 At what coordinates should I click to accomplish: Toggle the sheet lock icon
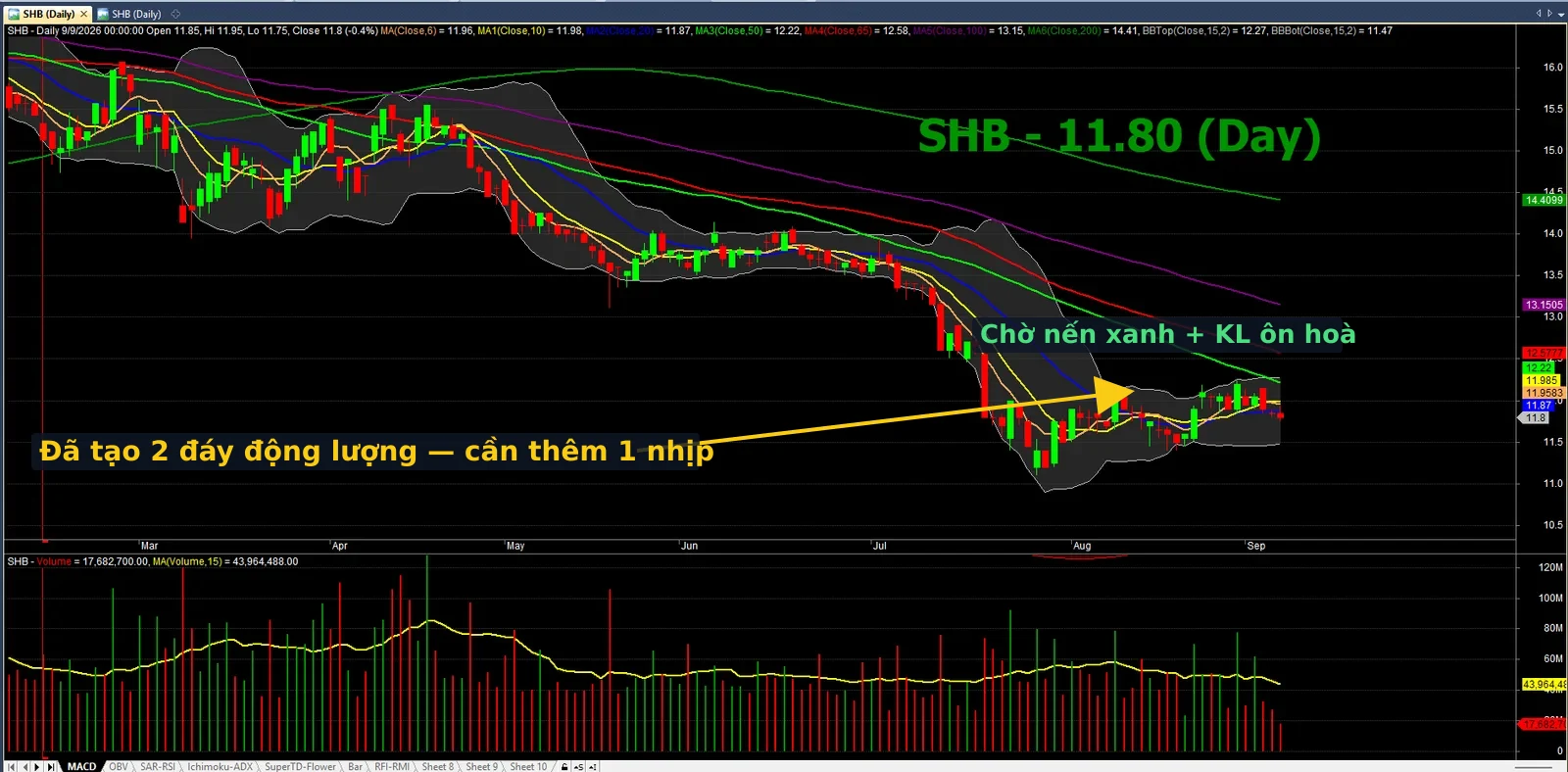coord(564,766)
